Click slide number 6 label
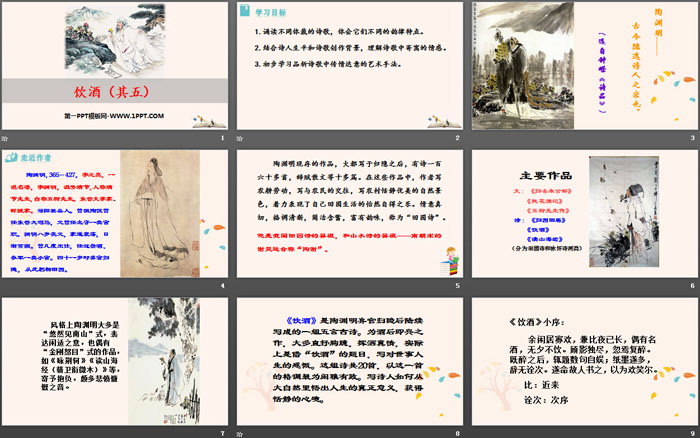The width and height of the screenshot is (700, 438). [x=692, y=286]
